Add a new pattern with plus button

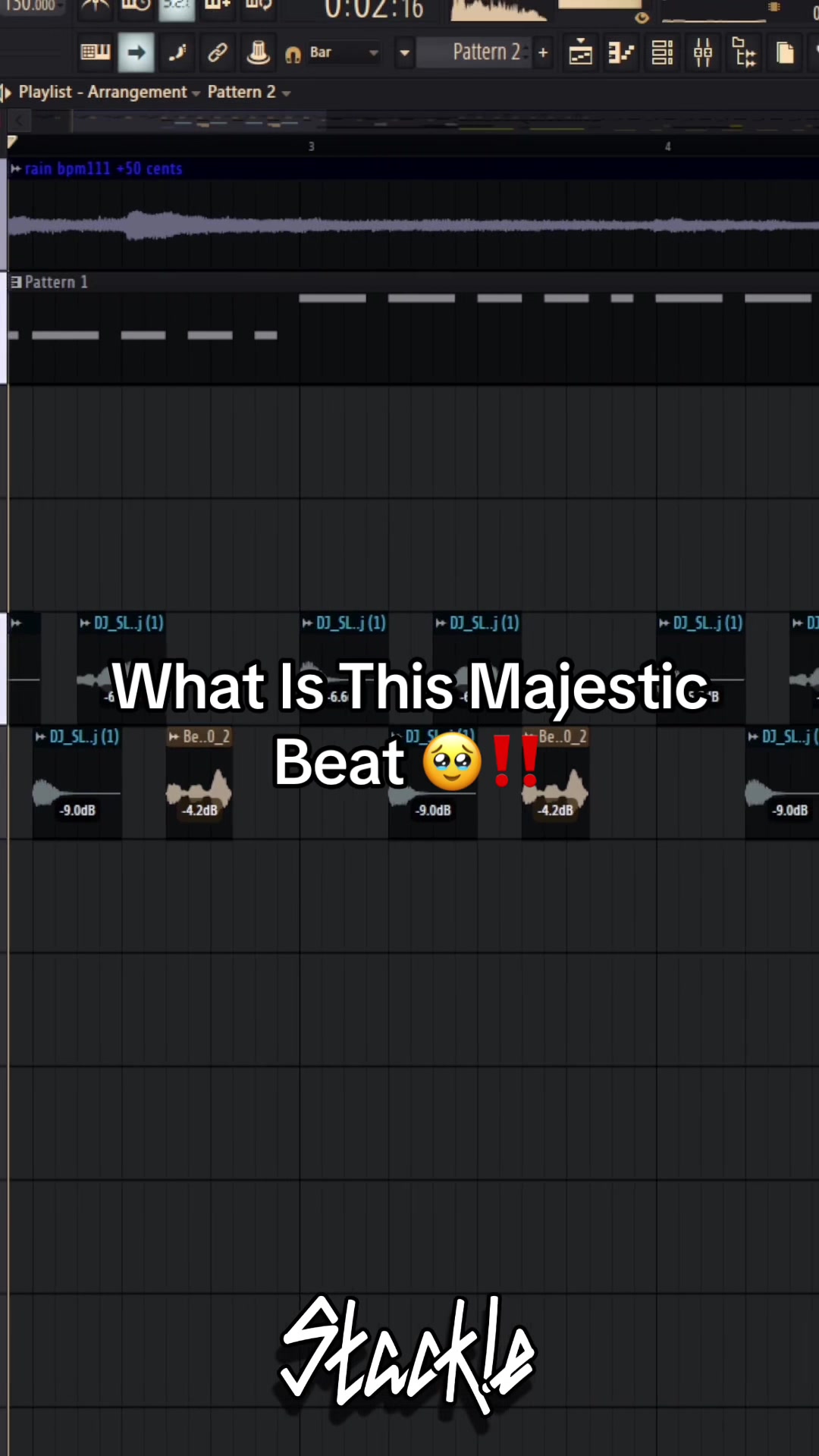pos(543,52)
